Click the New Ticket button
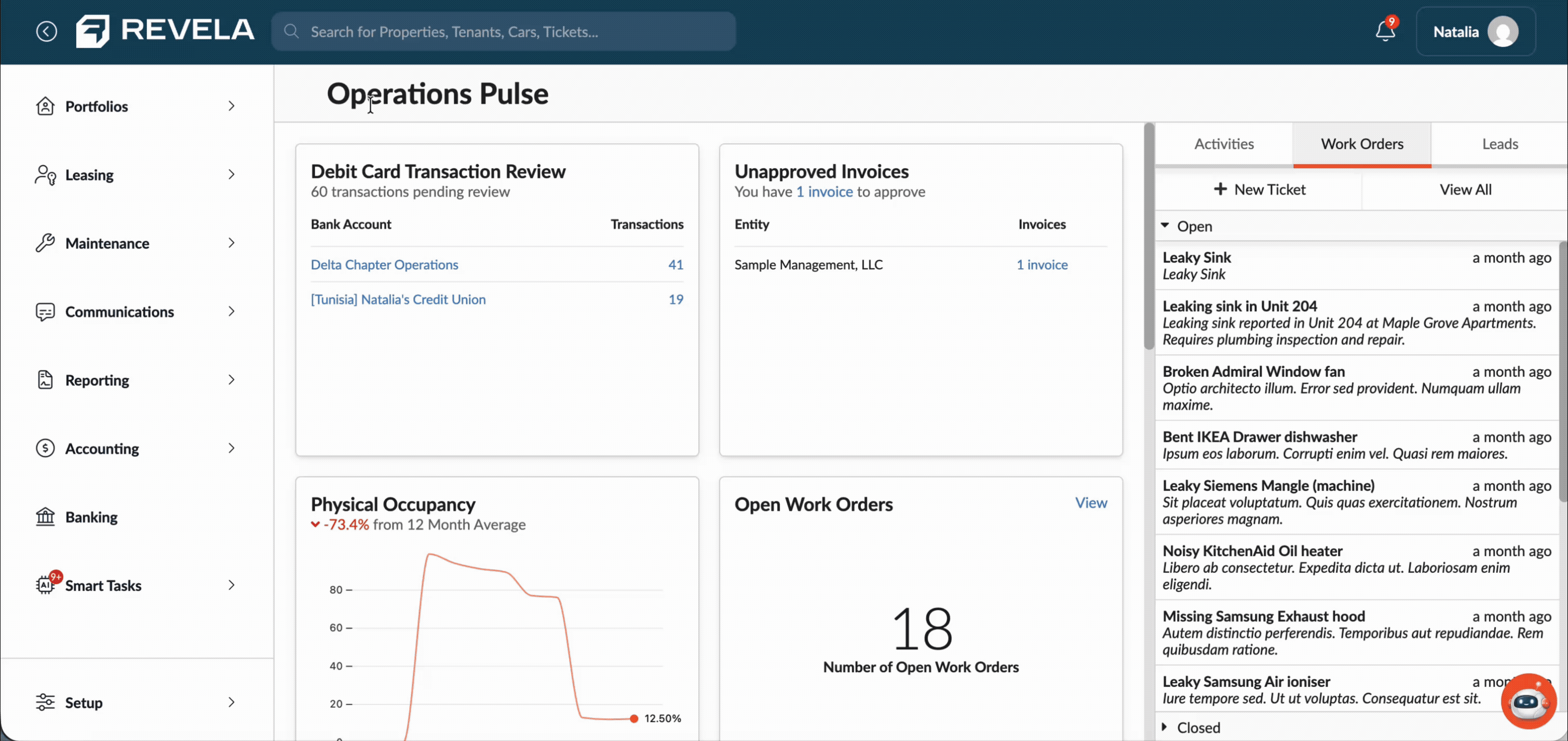Image resolution: width=1568 pixels, height=741 pixels. [x=1259, y=190]
